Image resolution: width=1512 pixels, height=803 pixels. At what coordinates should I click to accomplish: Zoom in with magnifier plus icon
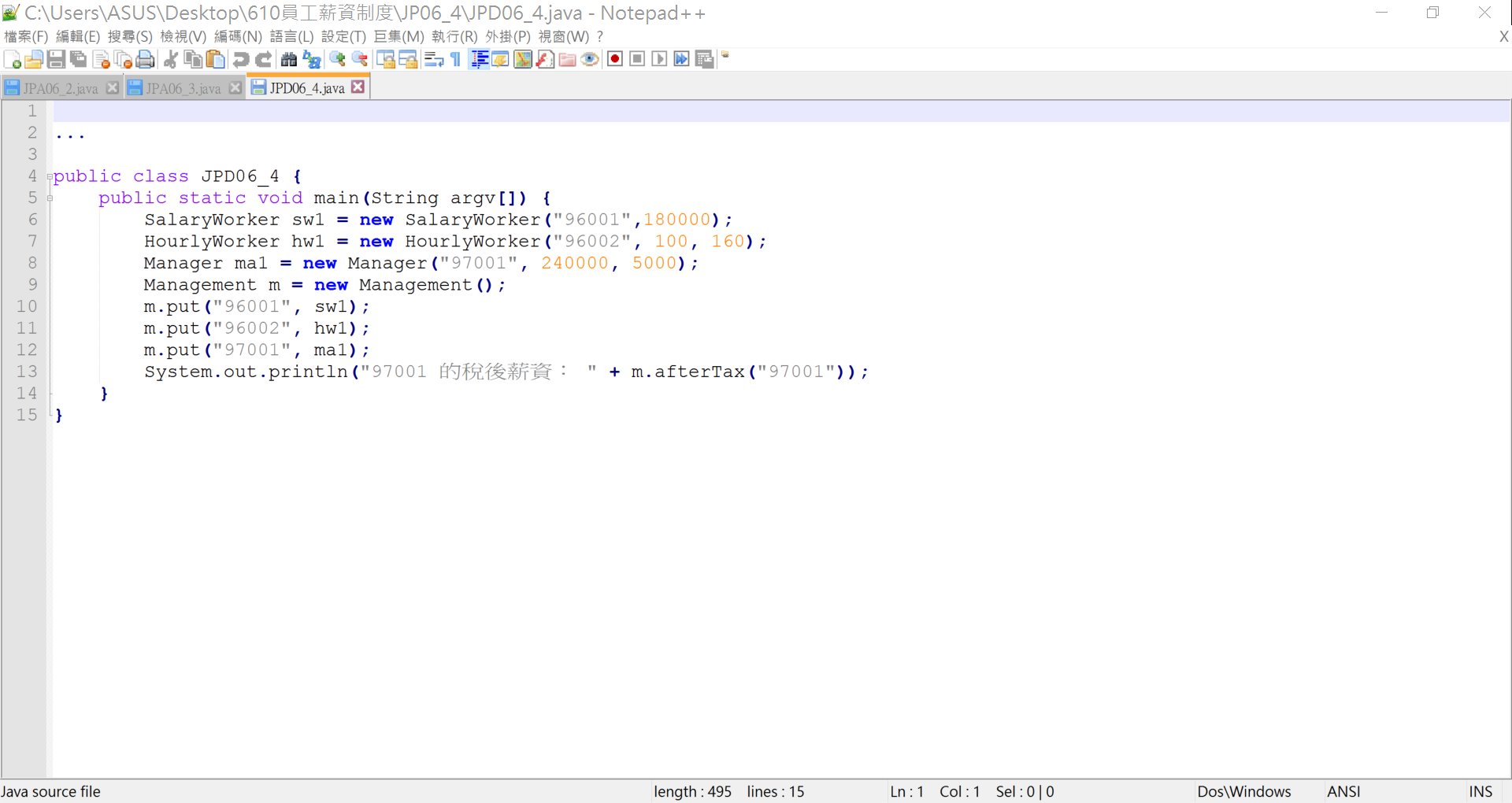tap(337, 60)
